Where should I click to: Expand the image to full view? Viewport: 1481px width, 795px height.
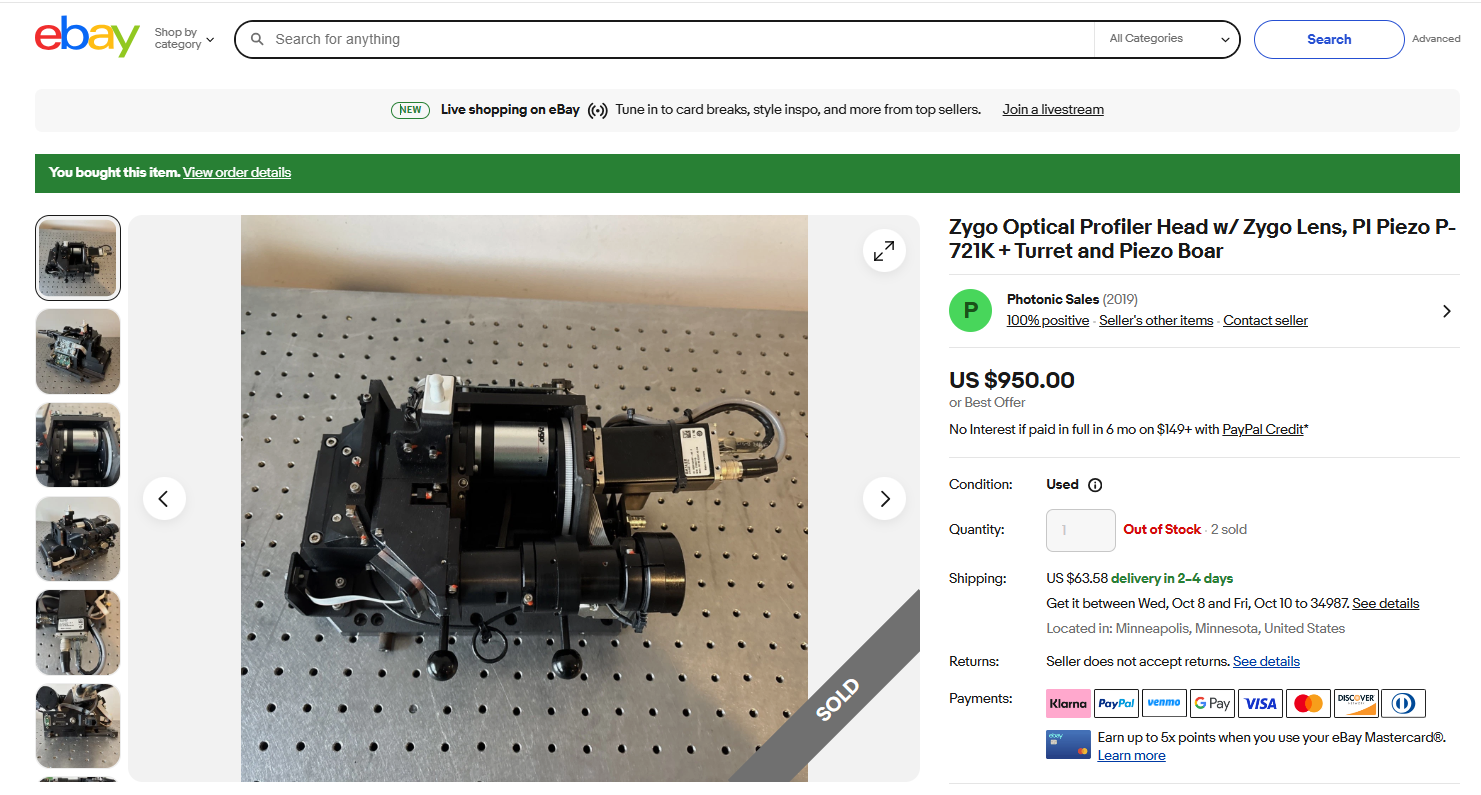coord(884,252)
